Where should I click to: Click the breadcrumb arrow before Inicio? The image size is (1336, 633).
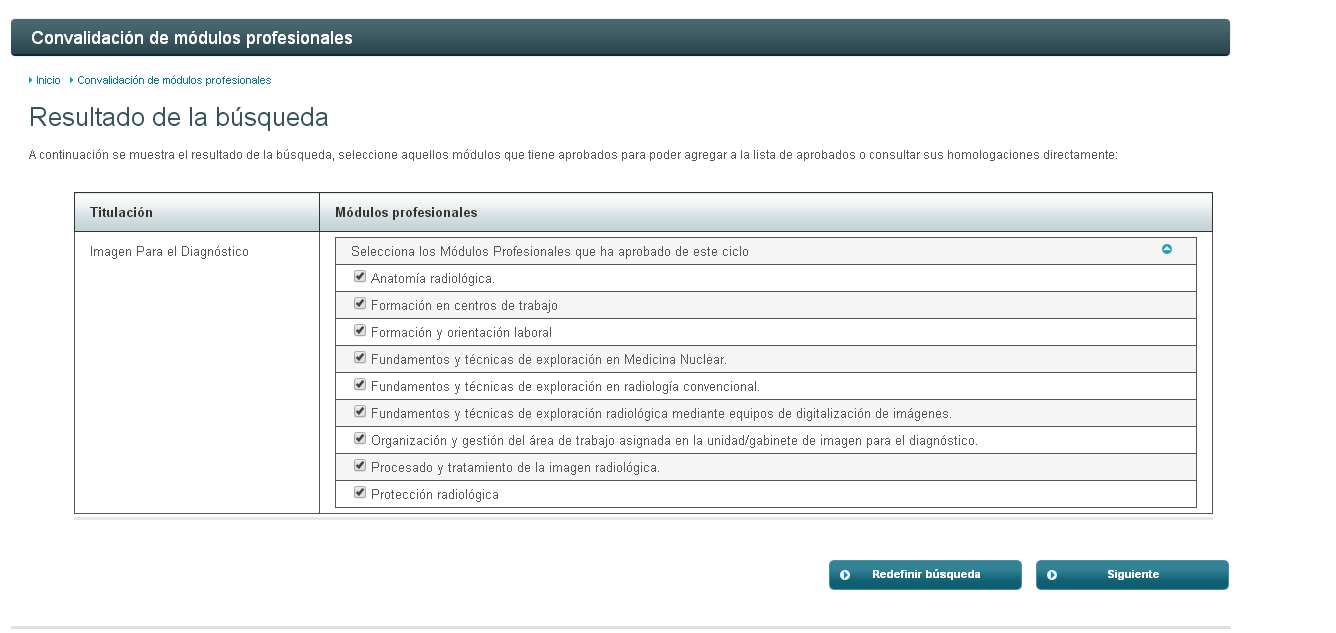(31, 80)
